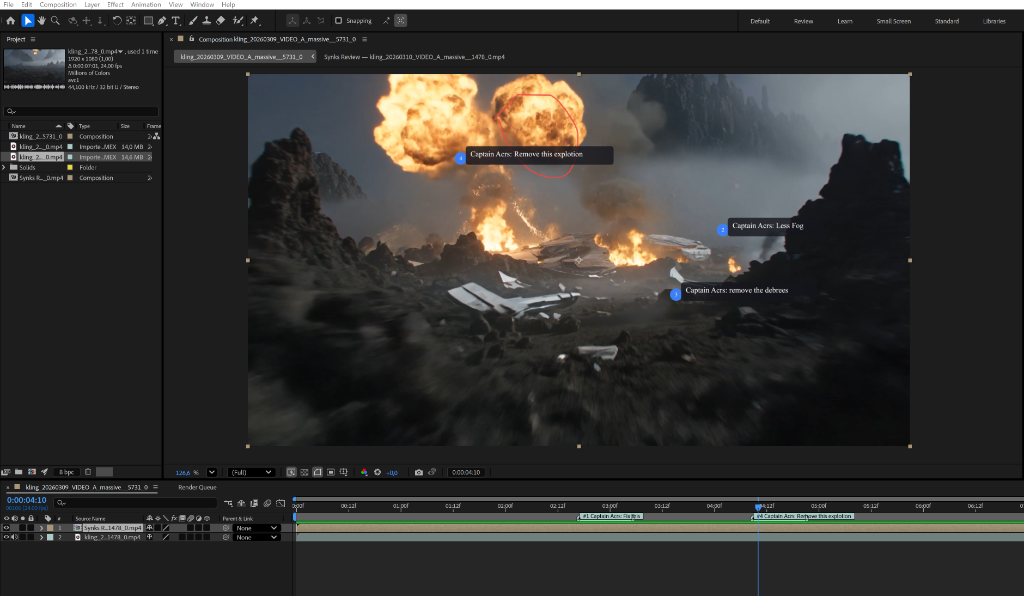Switch to the Review workspace

click(803, 21)
